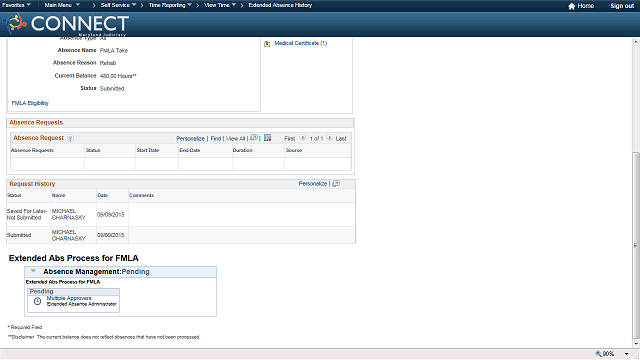
Task: Open the Time Reporting breadcrumb dropdown
Action: click(x=170, y=5)
